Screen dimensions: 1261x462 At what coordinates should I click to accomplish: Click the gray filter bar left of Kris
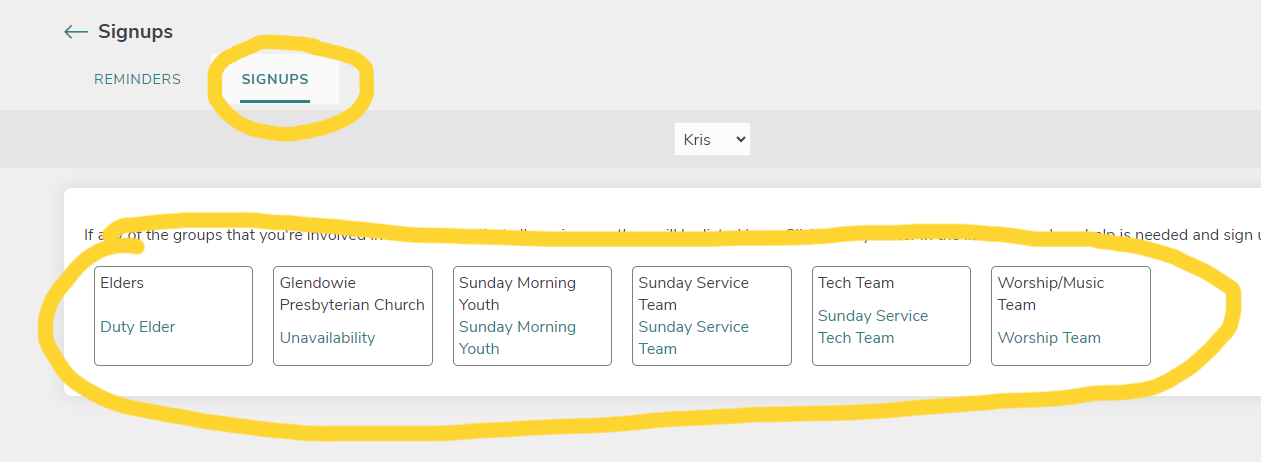click(350, 140)
